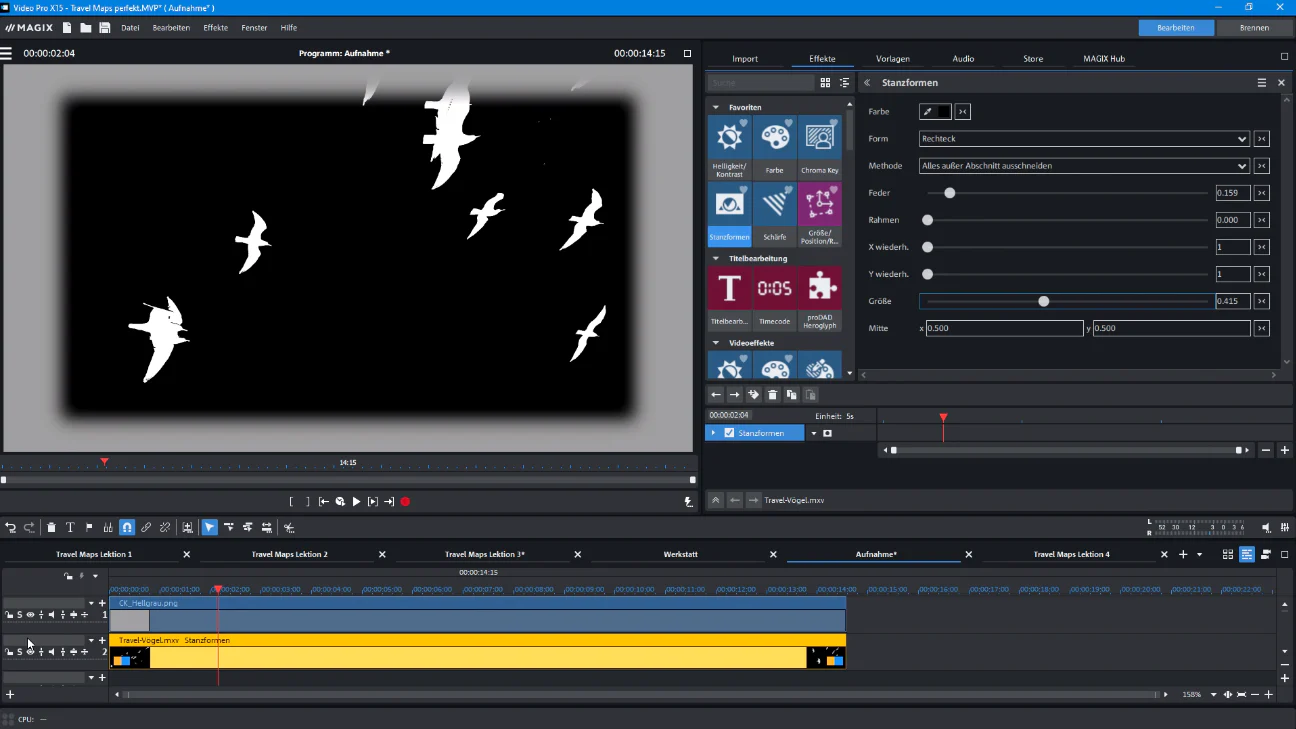Viewport: 1296px width, 729px height.
Task: Select the Farbe effect tile in Favoriten
Action: point(775,148)
